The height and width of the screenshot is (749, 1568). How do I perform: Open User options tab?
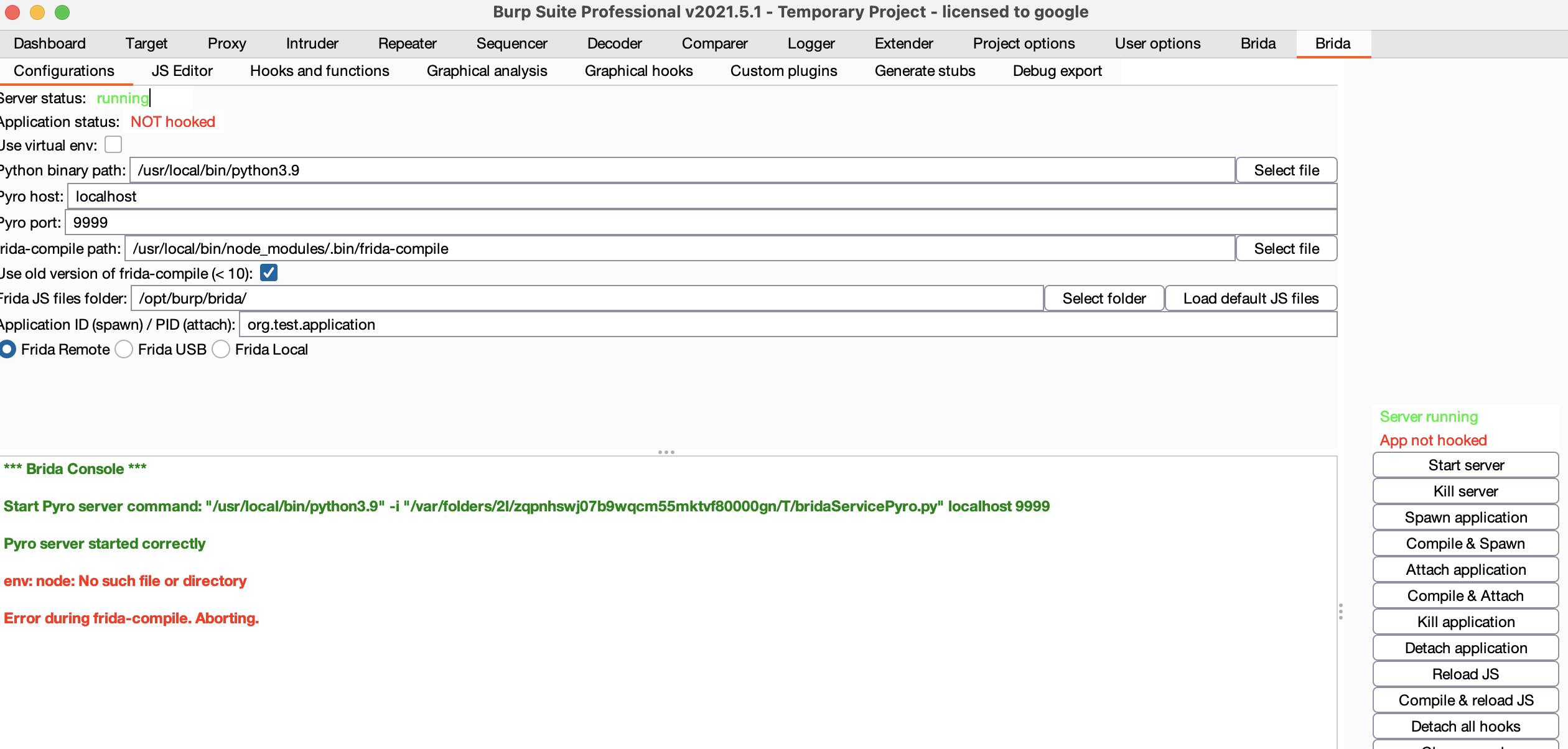pyautogui.click(x=1157, y=44)
